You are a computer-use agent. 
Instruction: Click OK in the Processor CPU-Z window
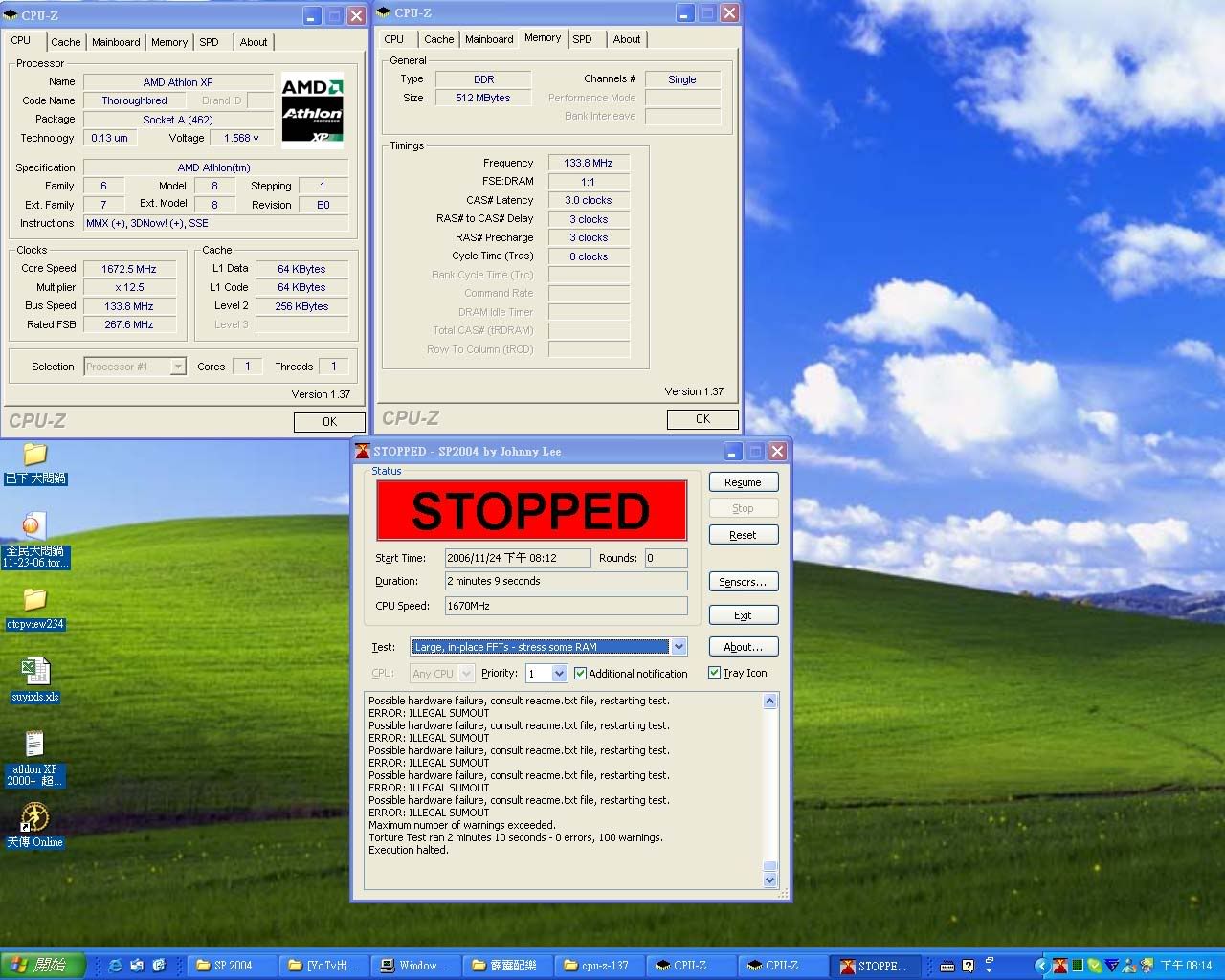329,422
